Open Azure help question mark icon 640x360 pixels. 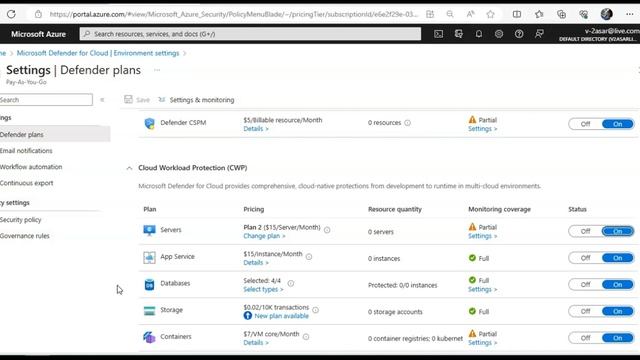(519, 34)
